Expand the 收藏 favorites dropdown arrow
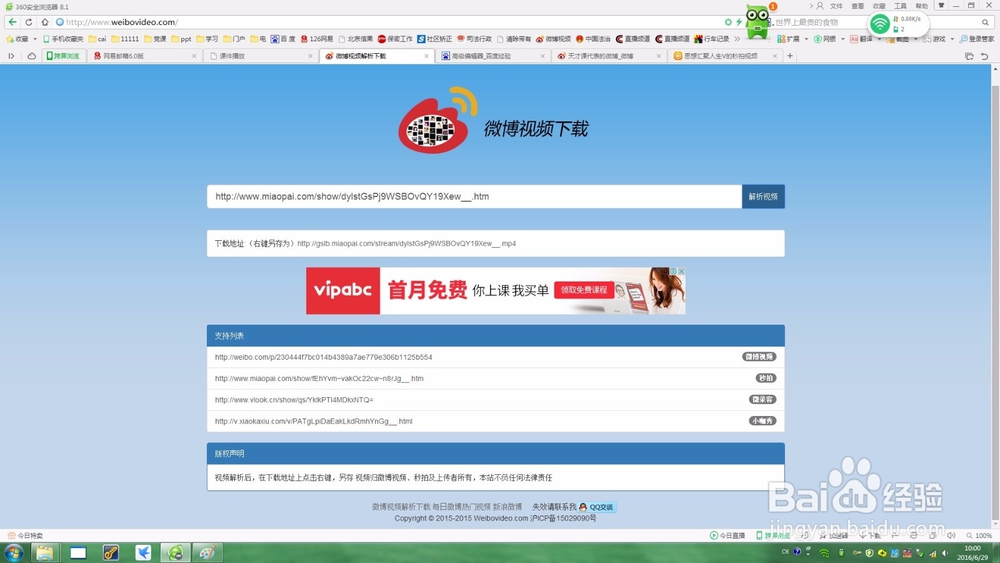 tap(35, 39)
